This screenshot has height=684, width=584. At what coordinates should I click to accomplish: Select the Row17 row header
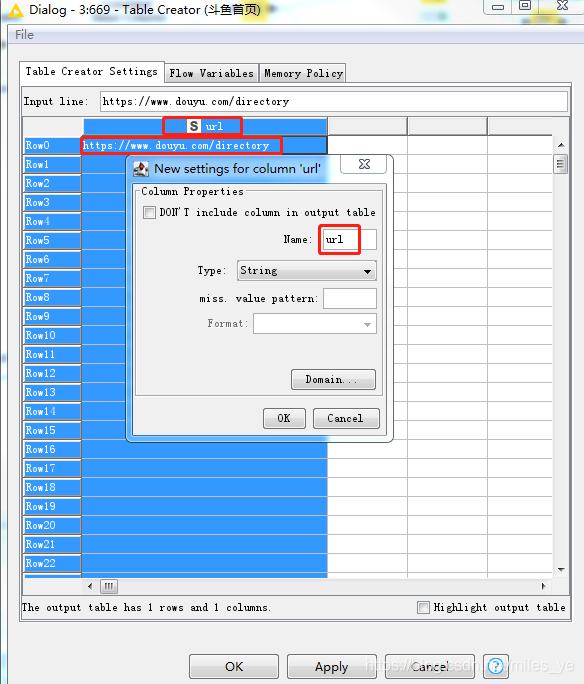(52, 468)
